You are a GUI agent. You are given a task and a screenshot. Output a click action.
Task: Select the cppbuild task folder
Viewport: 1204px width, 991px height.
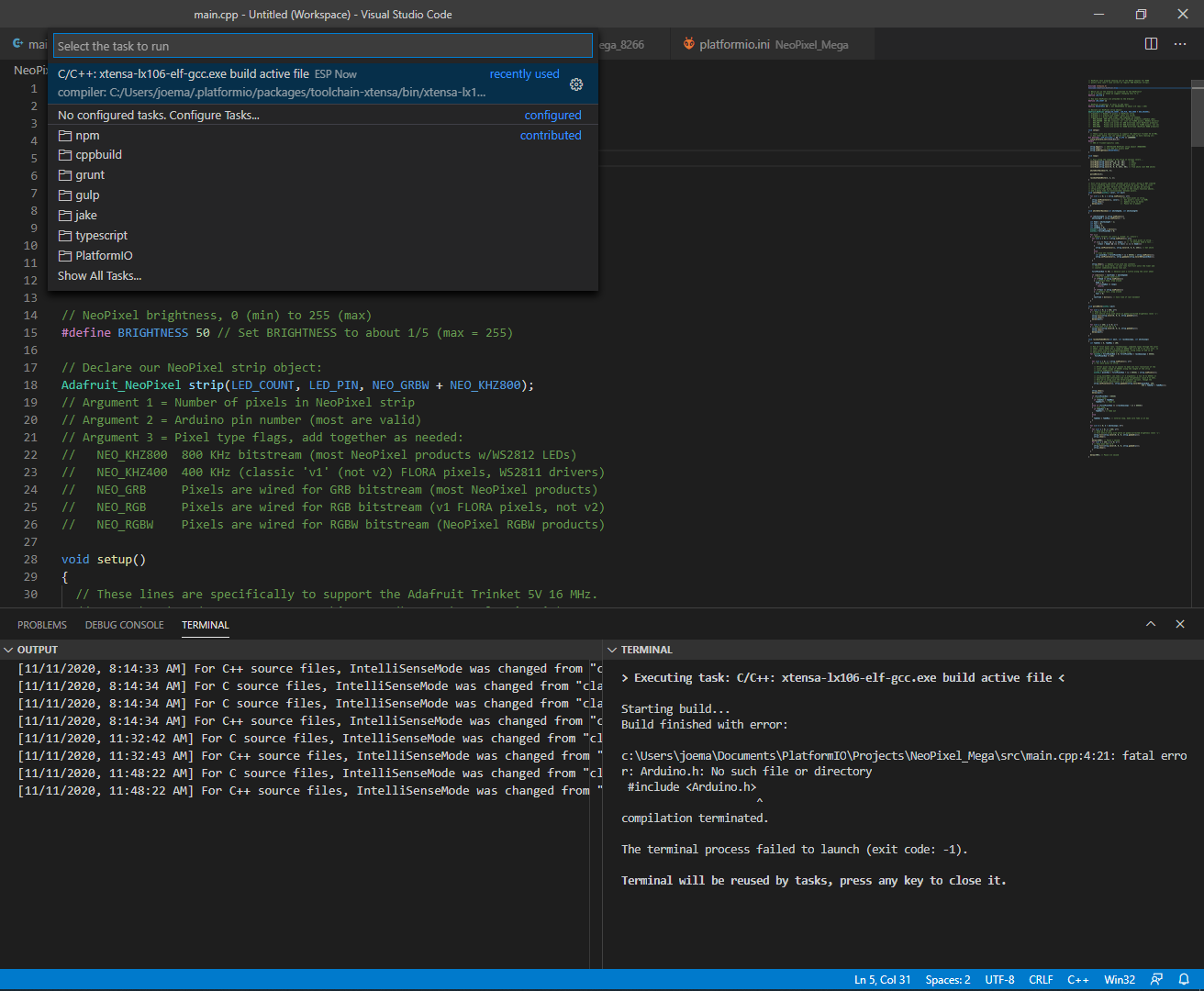click(x=323, y=155)
